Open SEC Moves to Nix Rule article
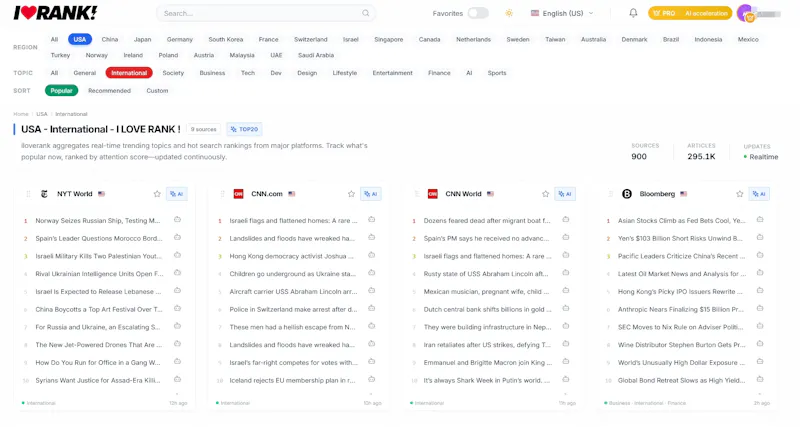The image size is (800, 427). pos(681,327)
